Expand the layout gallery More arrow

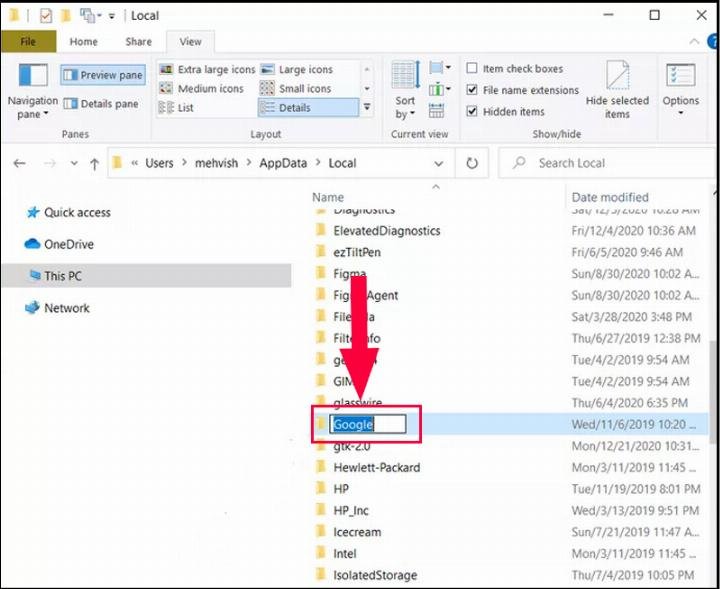[367, 107]
